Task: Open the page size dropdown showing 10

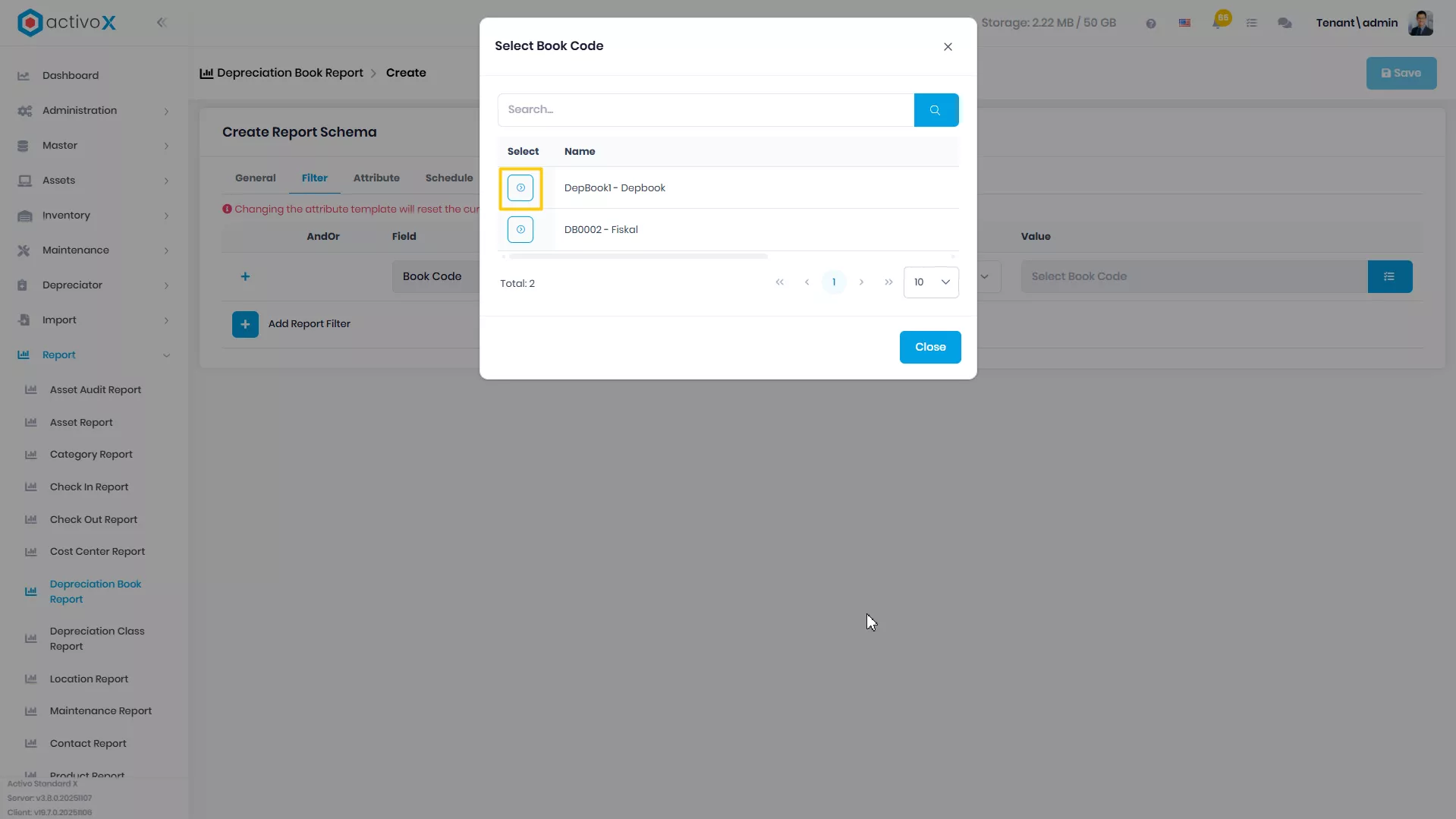Action: [931, 282]
